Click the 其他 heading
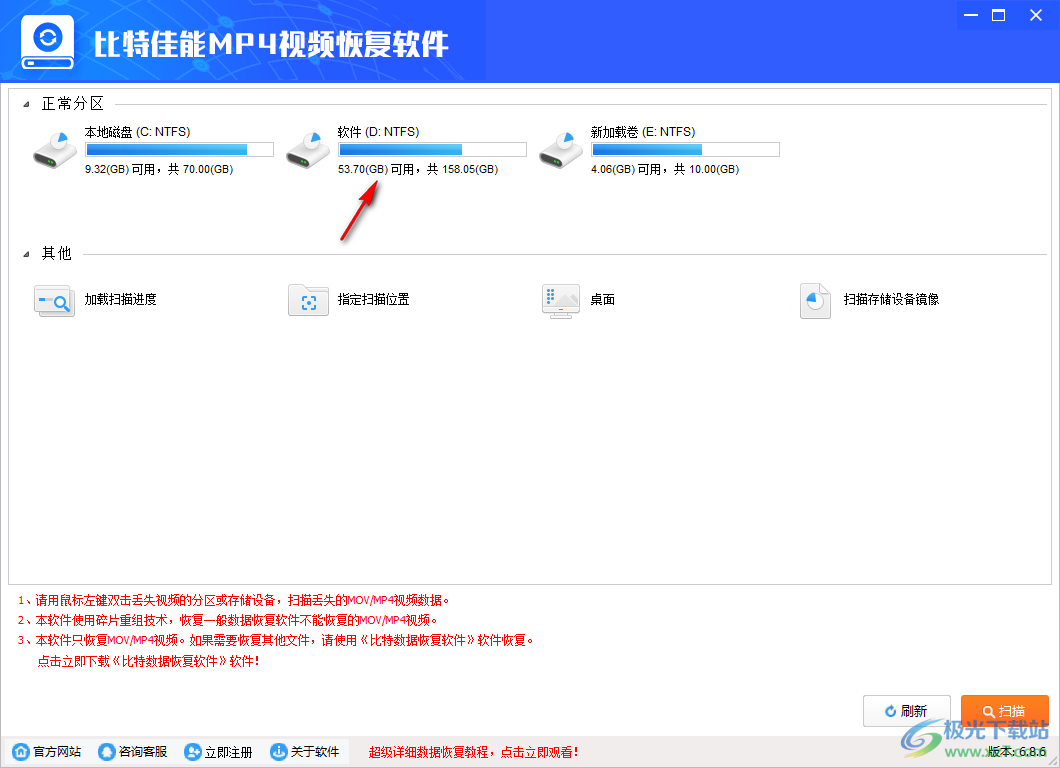Viewport: 1060px width, 768px height. pyautogui.click(x=57, y=254)
